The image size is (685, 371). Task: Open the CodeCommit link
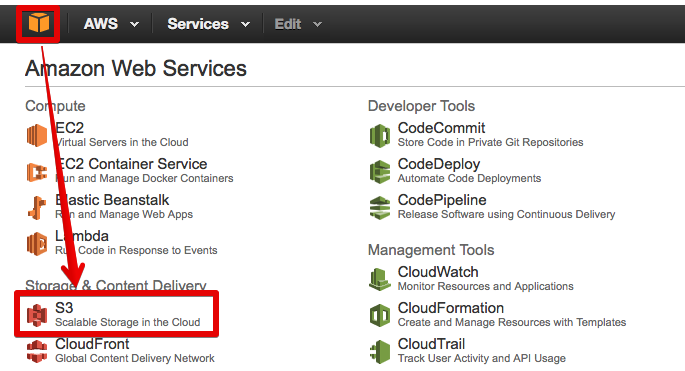[441, 128]
